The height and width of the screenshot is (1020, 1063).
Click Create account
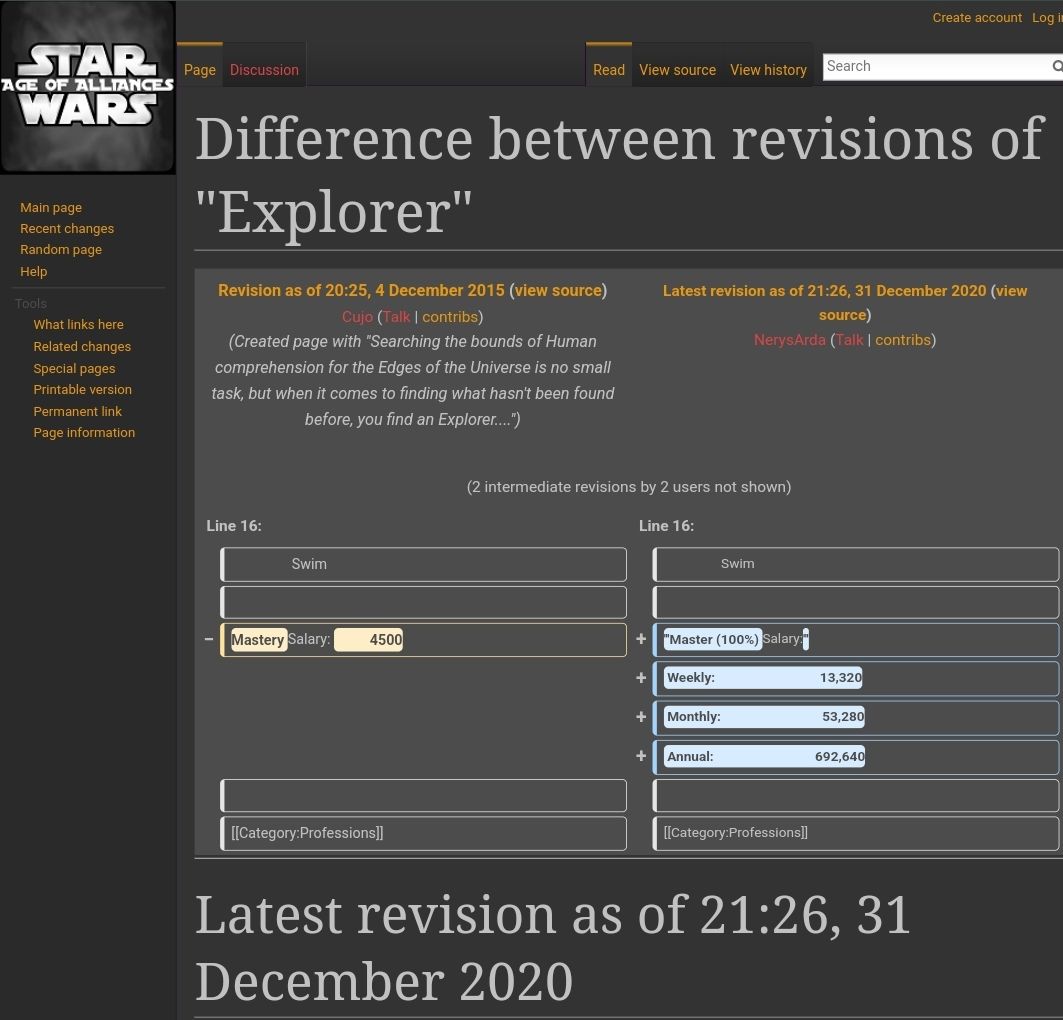[977, 17]
